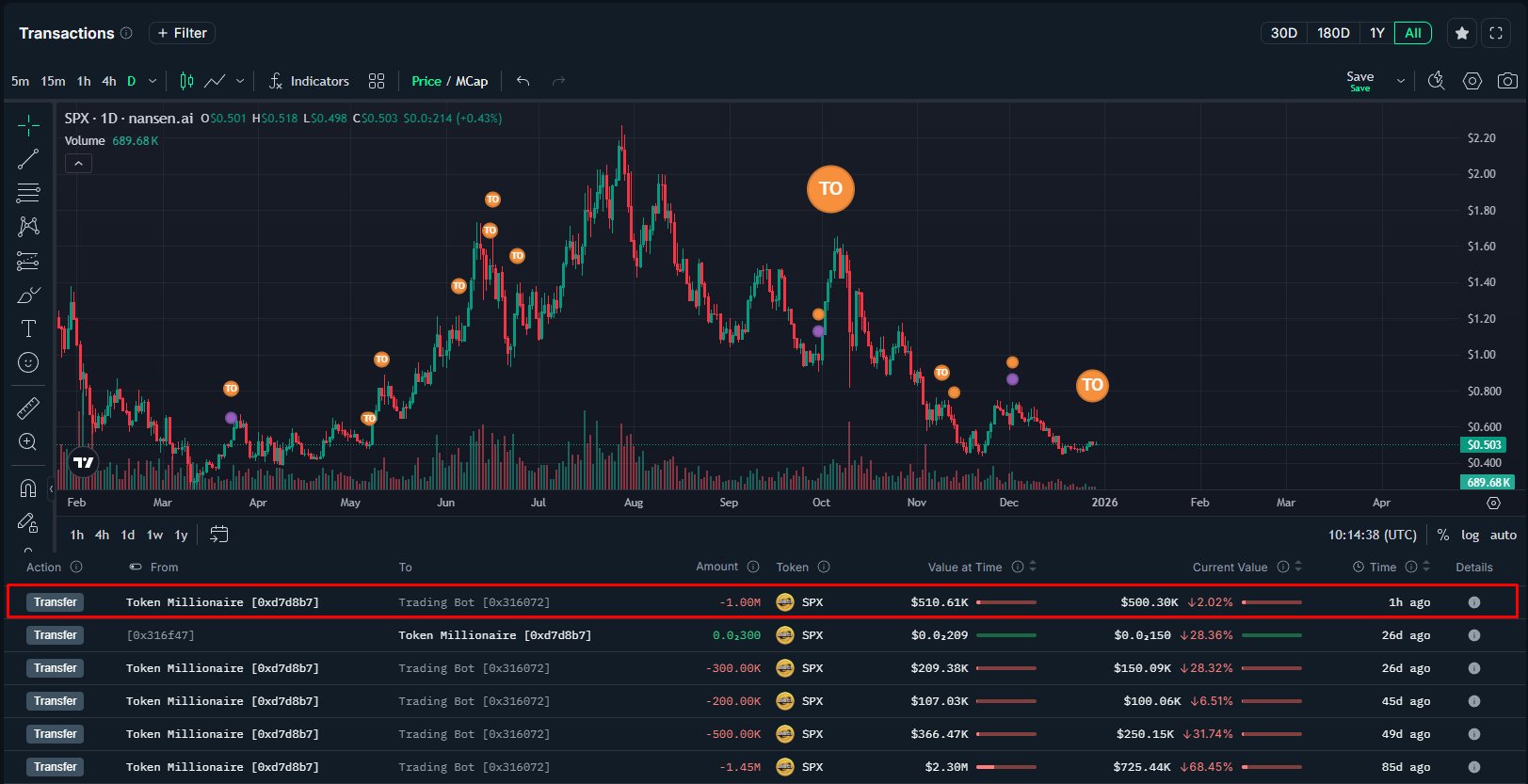
Task: Select the crosshair cursor tool
Action: click(28, 125)
